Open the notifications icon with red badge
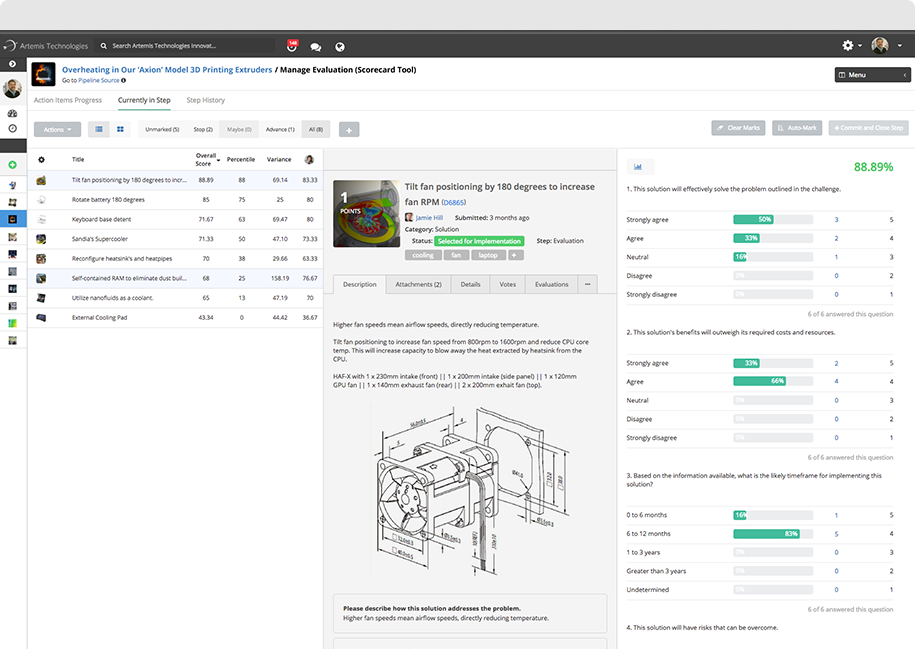The height and width of the screenshot is (649, 915). tap(292, 46)
